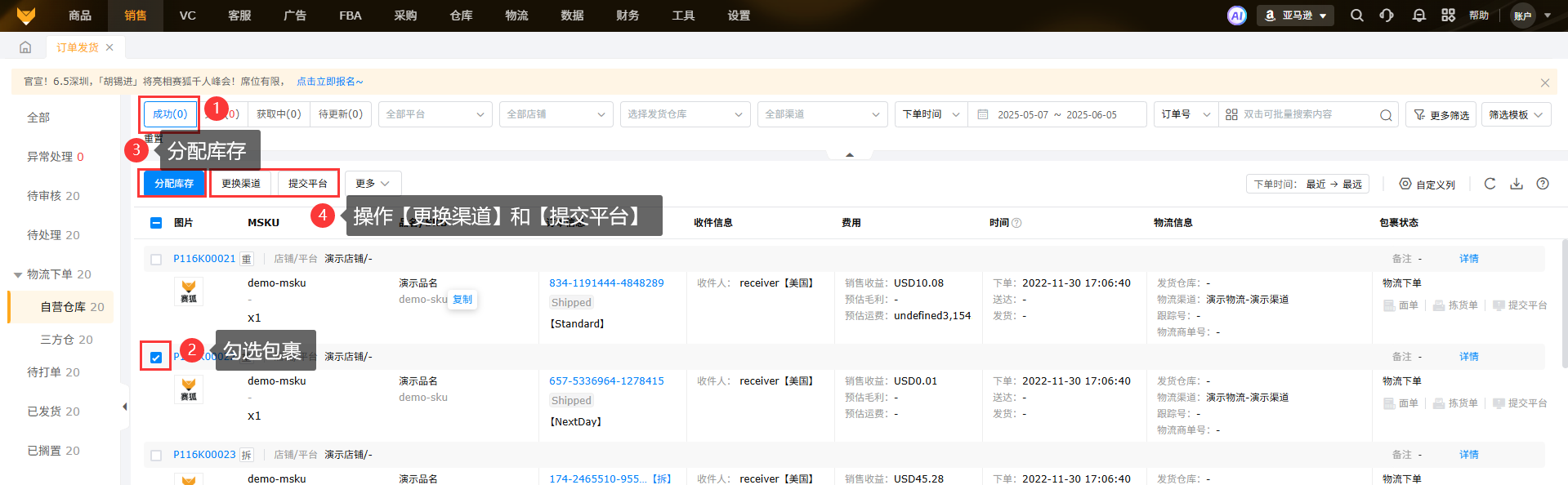The width and height of the screenshot is (1568, 485).
Task: Click the 更多筛选 button
Action: point(1441,114)
